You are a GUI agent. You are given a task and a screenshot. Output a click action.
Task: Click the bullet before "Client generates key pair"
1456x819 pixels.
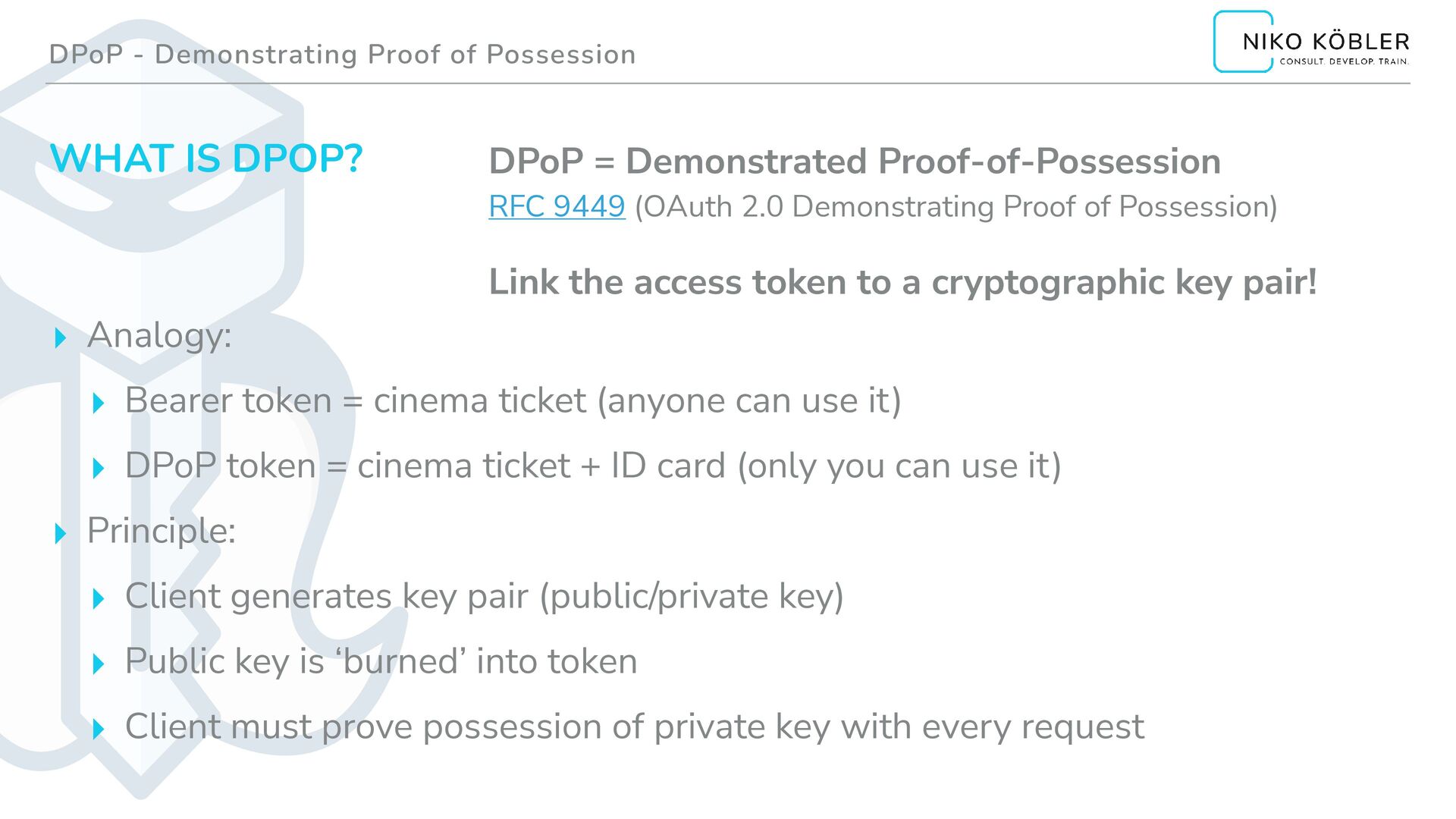click(98, 598)
